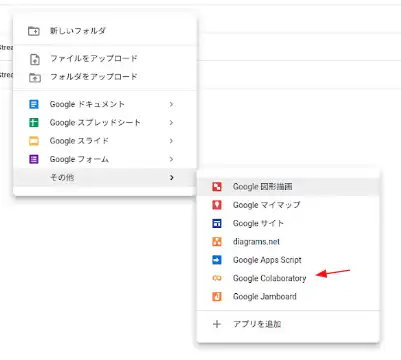Click the plus icon for adding apps
This screenshot has width=401, height=360.
point(217,324)
